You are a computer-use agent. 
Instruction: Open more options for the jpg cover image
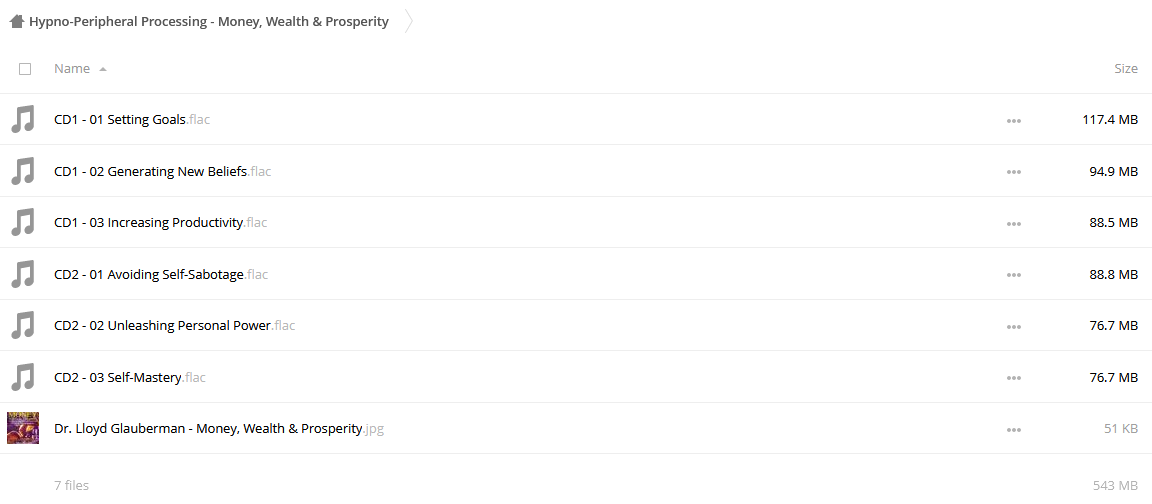1014,429
